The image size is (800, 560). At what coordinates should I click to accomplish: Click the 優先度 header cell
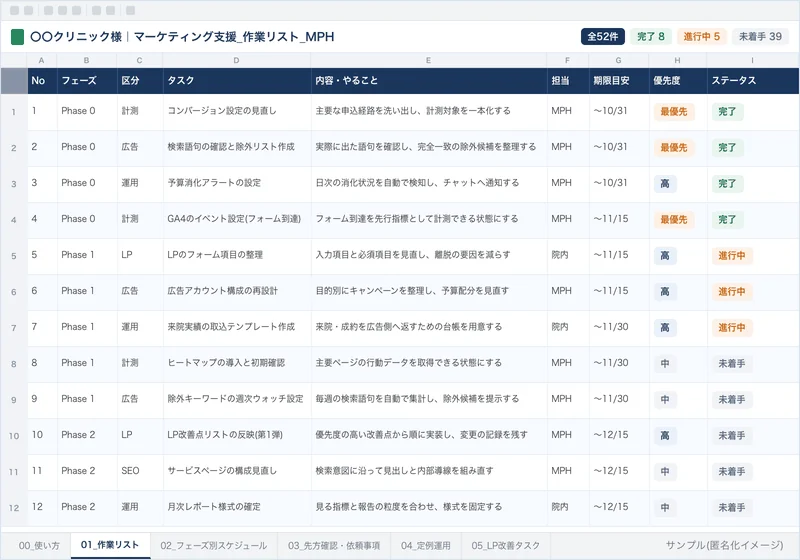pos(678,81)
